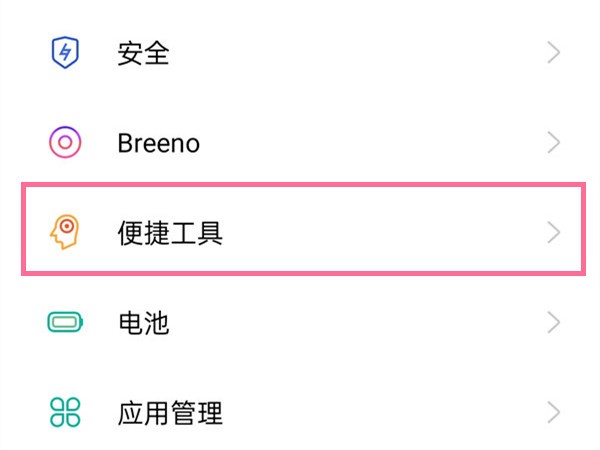Select the Breeno text label

coord(158,143)
